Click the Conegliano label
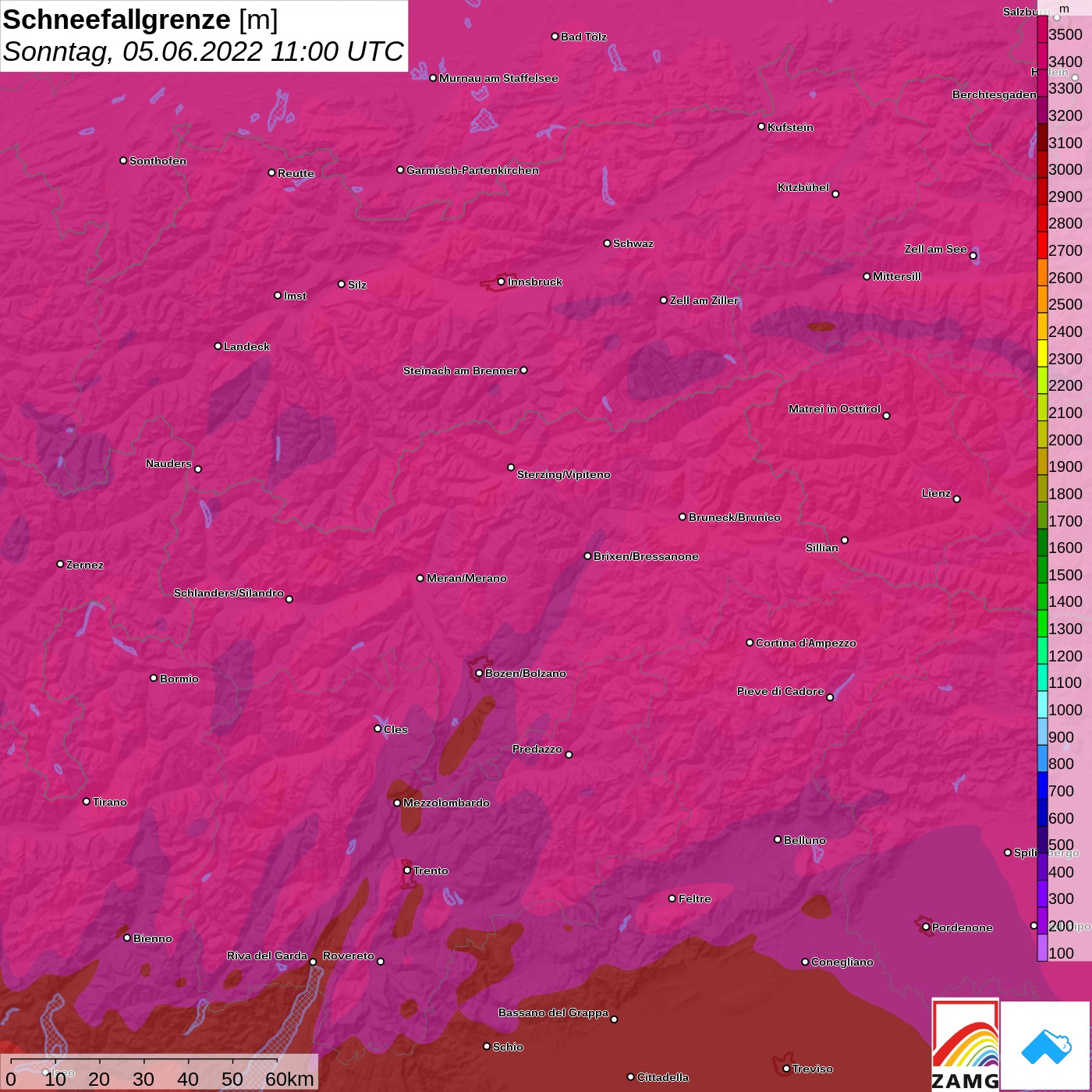The height and width of the screenshot is (1092, 1092). (x=842, y=962)
